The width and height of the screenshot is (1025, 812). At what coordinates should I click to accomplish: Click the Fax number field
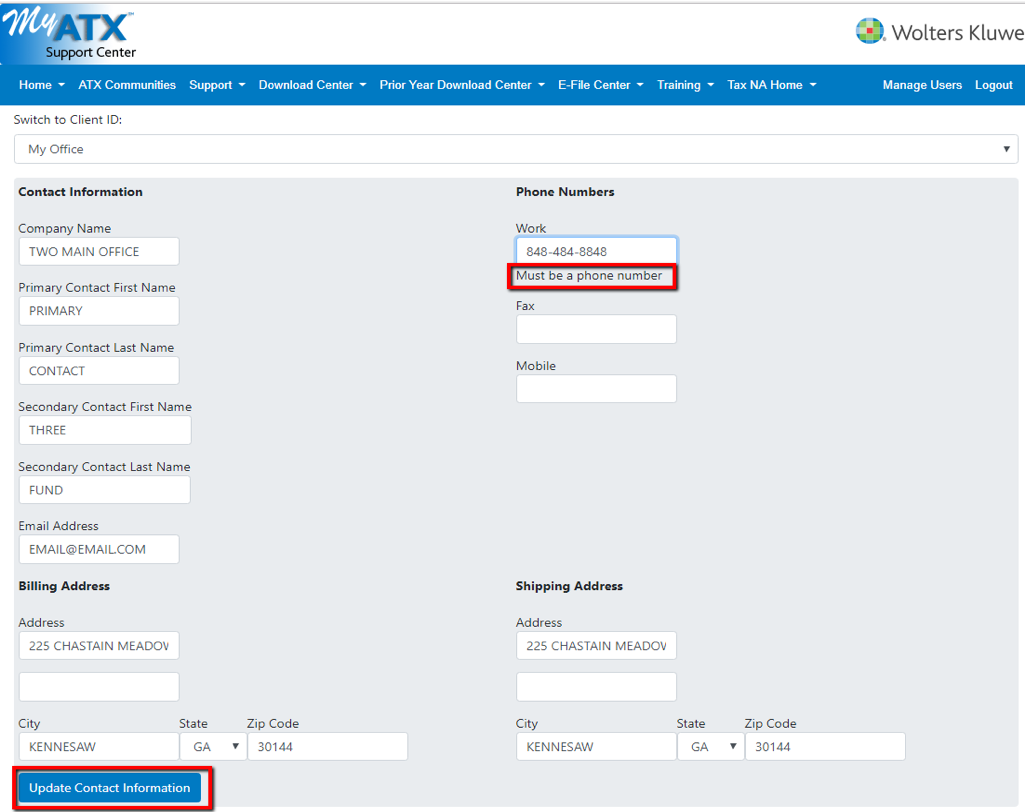pyautogui.click(x=596, y=329)
